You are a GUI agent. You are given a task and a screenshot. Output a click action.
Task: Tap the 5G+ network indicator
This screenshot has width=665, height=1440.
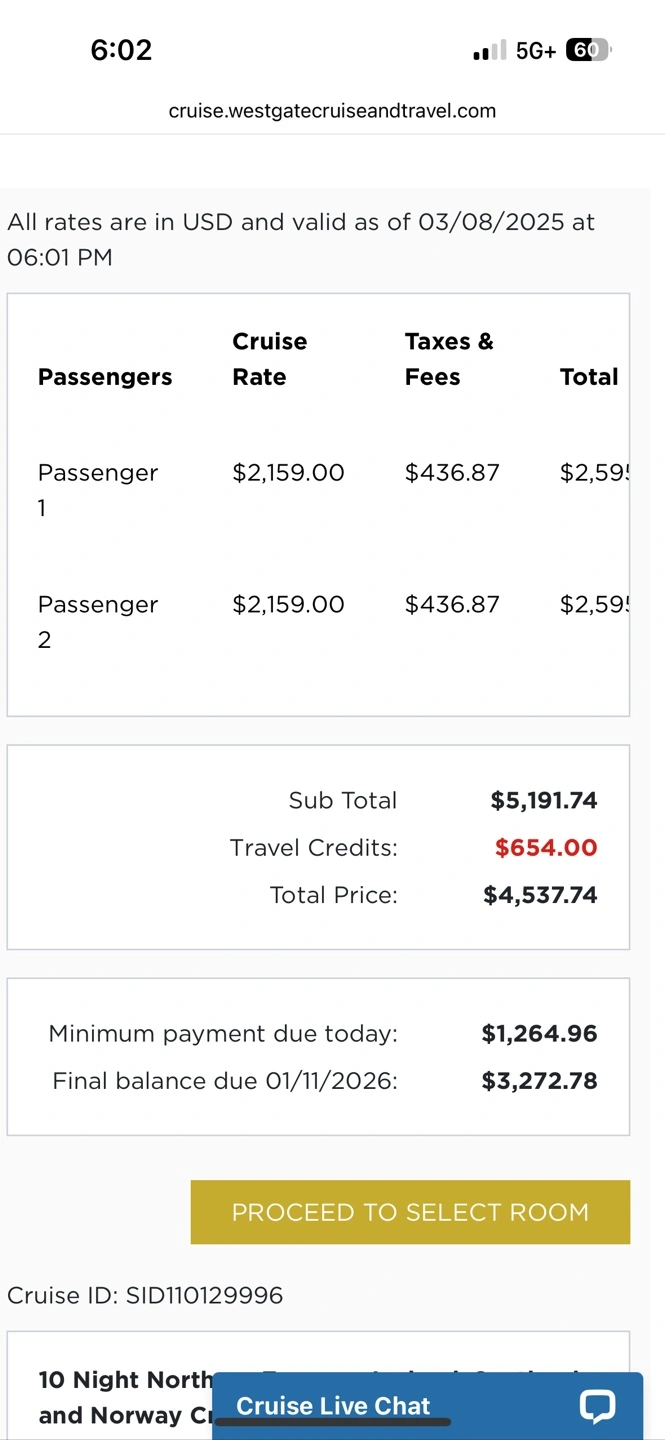coord(536,51)
